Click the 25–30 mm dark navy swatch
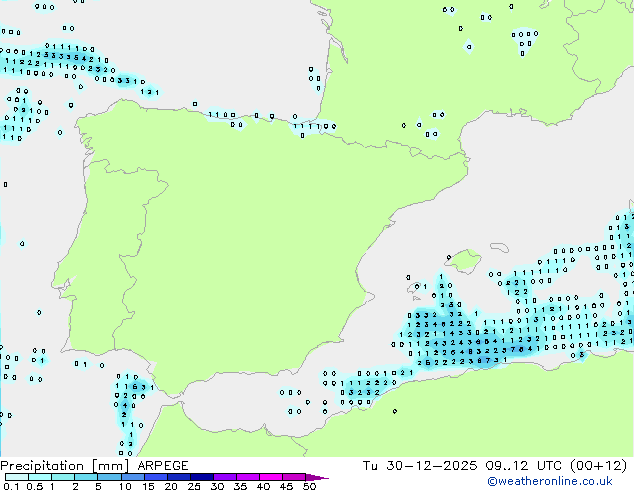Image resolution: width=634 pixels, height=490 pixels. point(201,477)
